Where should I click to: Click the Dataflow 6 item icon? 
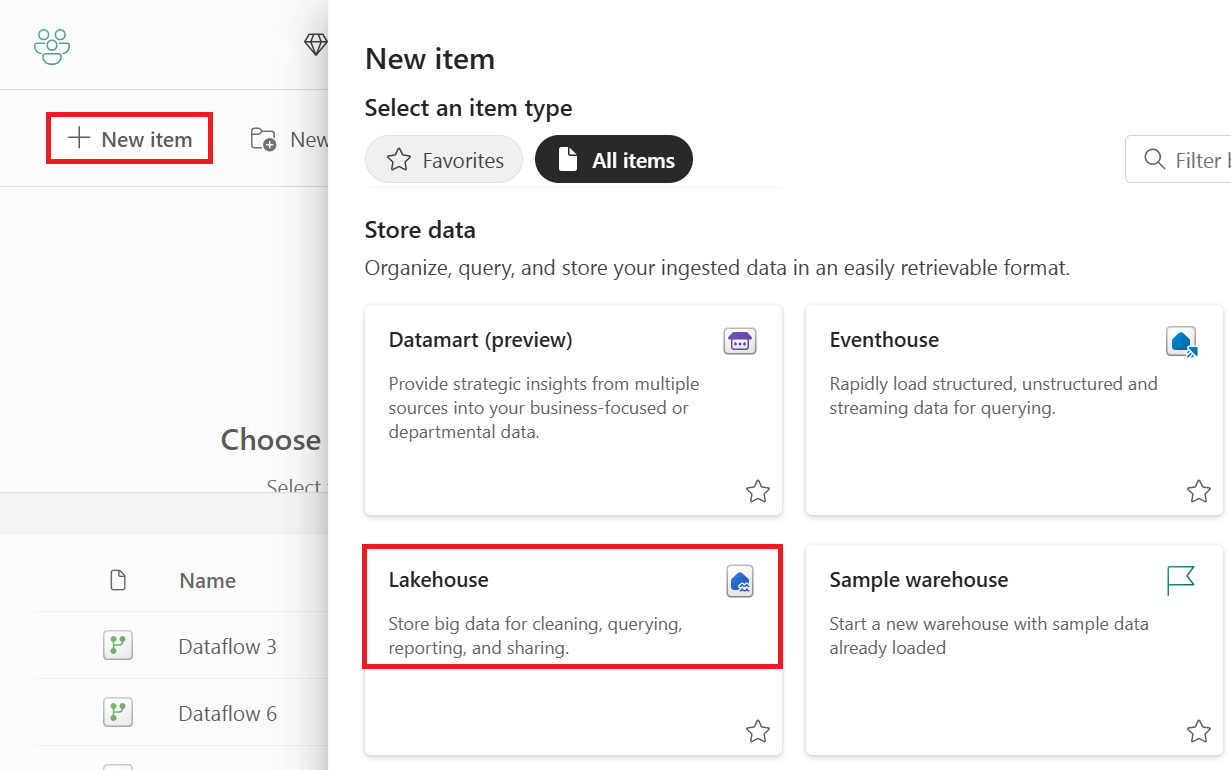(118, 713)
